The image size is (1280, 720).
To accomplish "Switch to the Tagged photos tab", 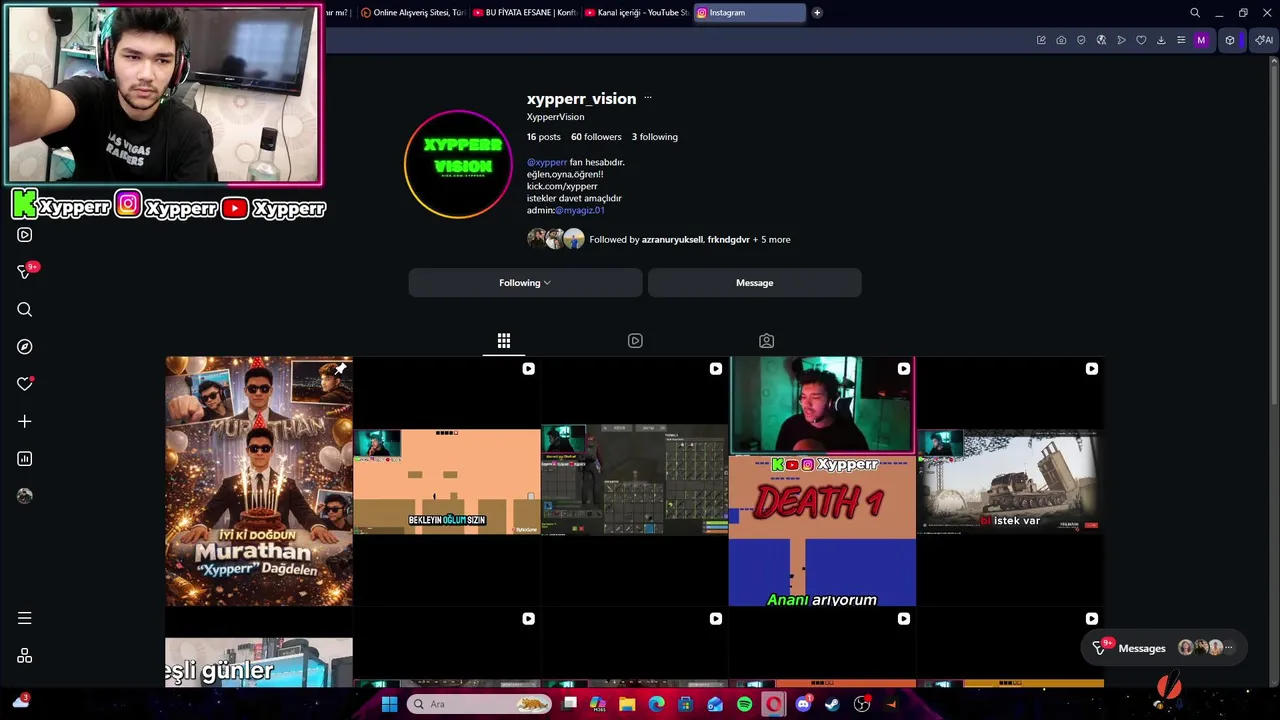I will coord(766,341).
